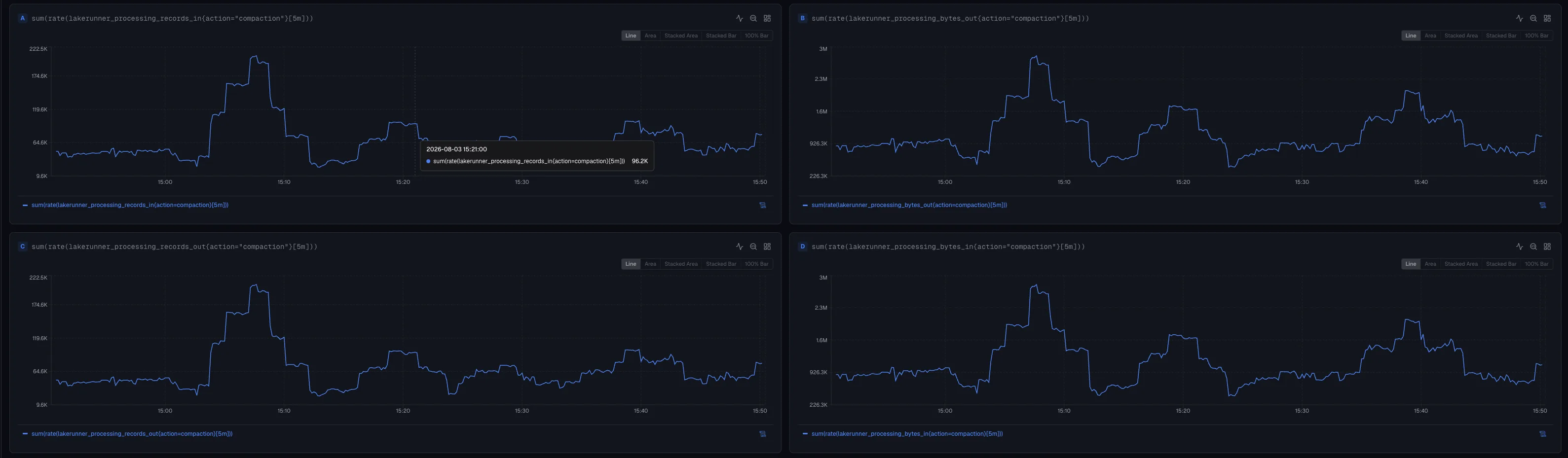Click the legend table icon below panel A
Viewport: 1568px width, 458px height.
(762, 205)
